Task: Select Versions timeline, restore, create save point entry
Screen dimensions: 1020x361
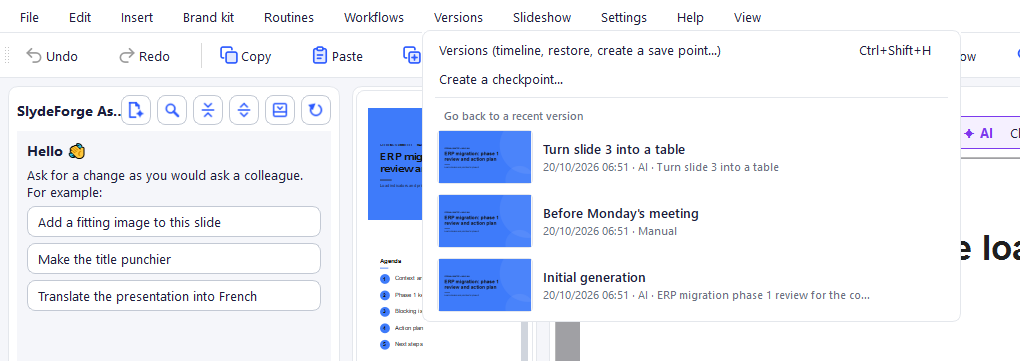Action: [691, 51]
